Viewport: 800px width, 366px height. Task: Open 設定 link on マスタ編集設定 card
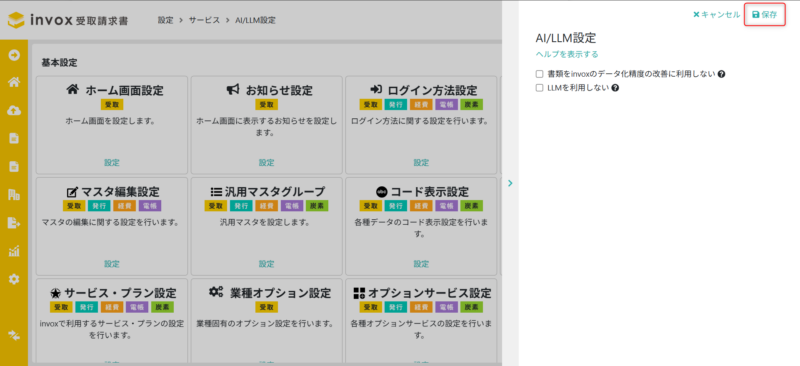pos(112,264)
